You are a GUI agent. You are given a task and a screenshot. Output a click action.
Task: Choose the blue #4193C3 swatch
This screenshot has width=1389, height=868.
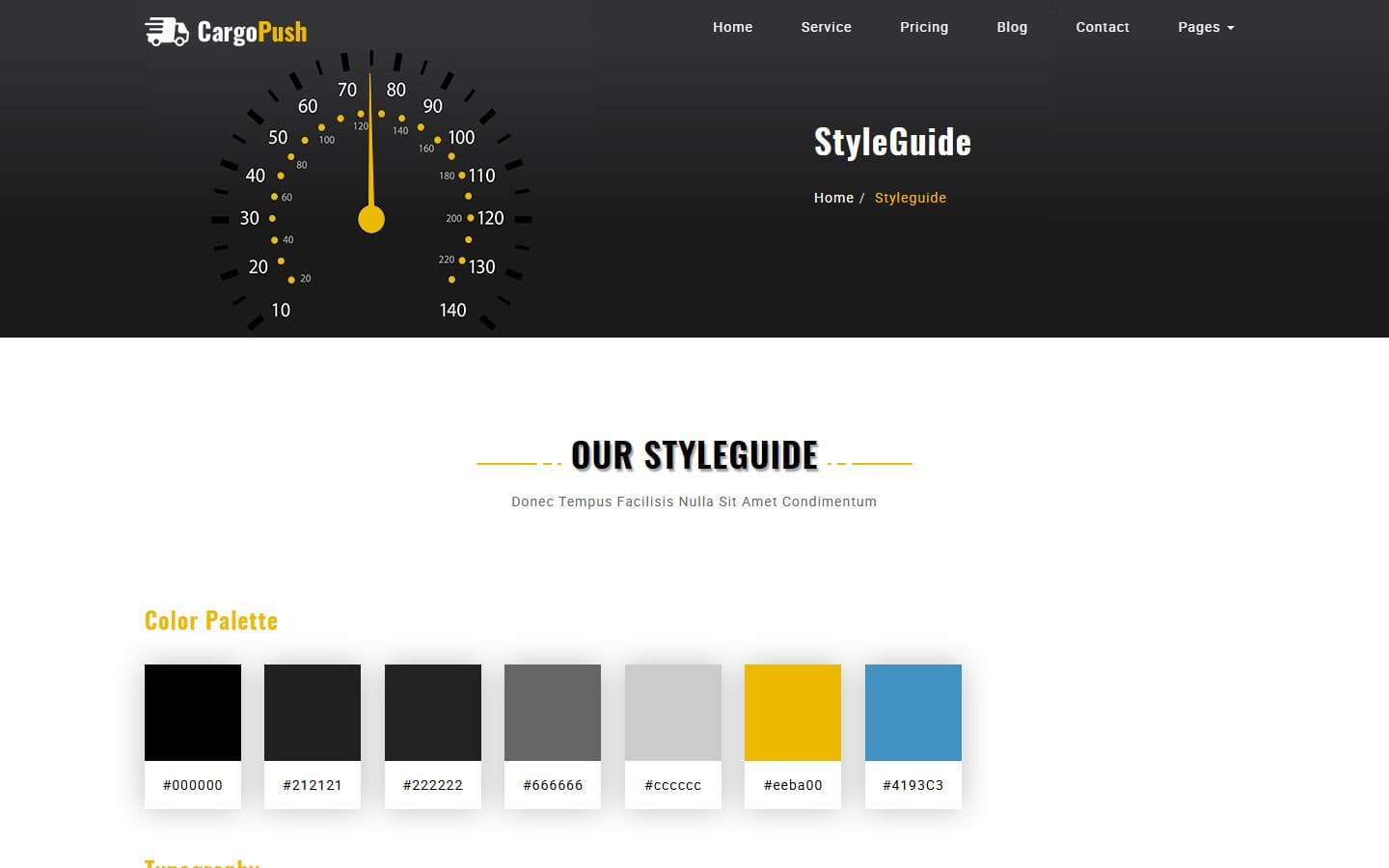[913, 713]
